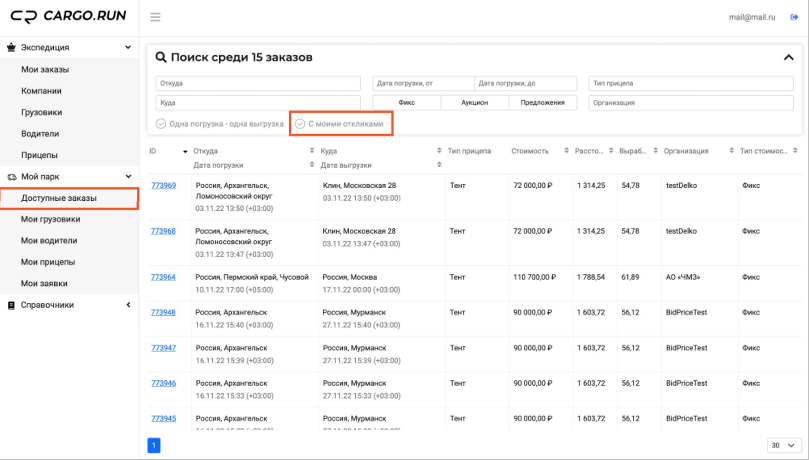Open order 773969 link
Image resolution: width=809 pixels, height=460 pixels.
tap(163, 185)
